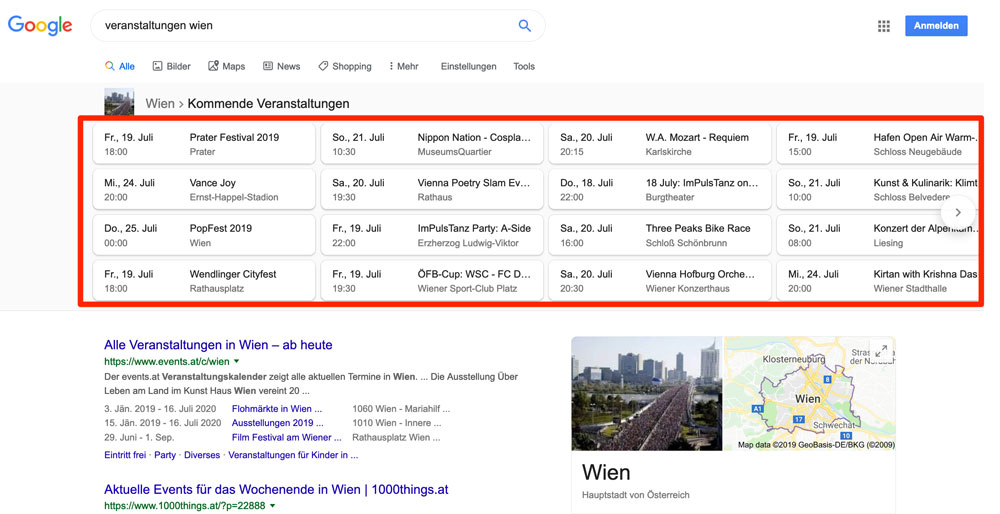Switch to the News tab
1000x514 pixels.
281,66
